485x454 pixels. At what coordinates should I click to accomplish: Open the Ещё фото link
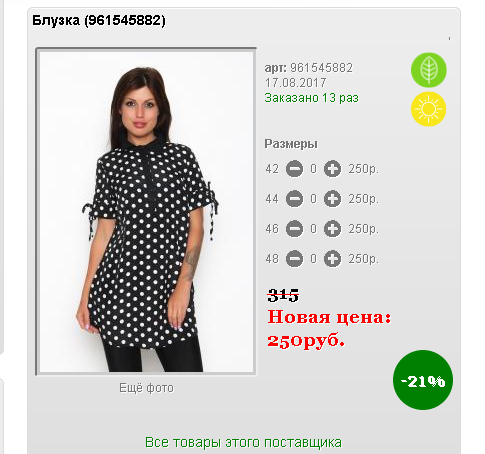tap(146, 388)
